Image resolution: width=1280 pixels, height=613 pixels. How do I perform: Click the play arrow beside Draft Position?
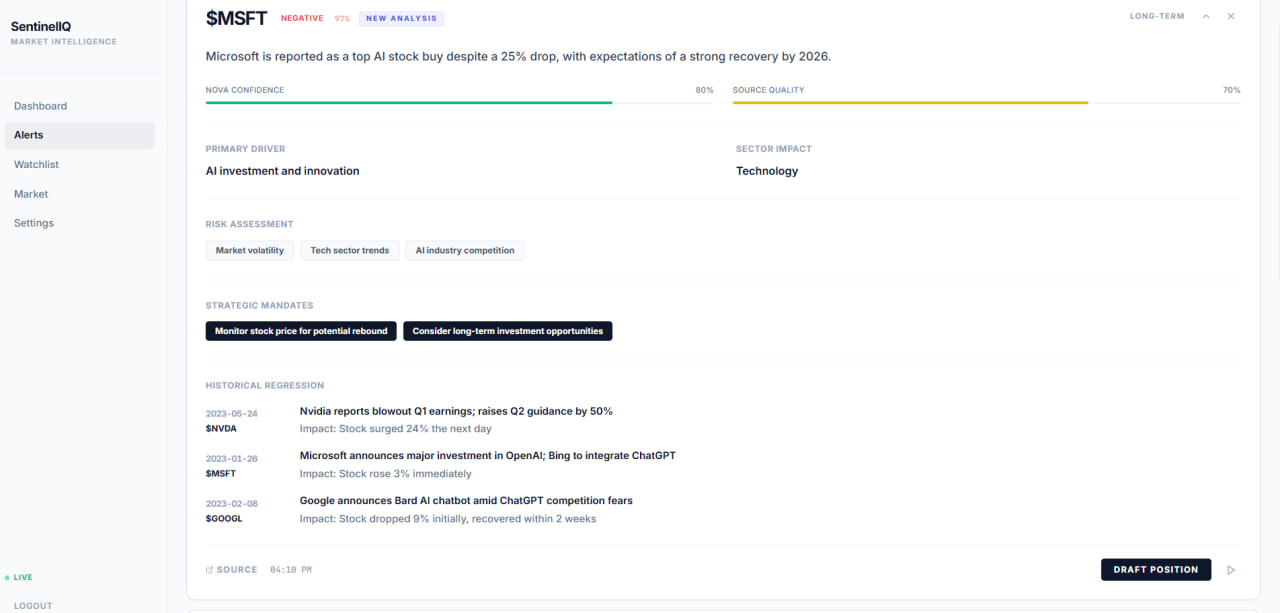(x=1231, y=570)
